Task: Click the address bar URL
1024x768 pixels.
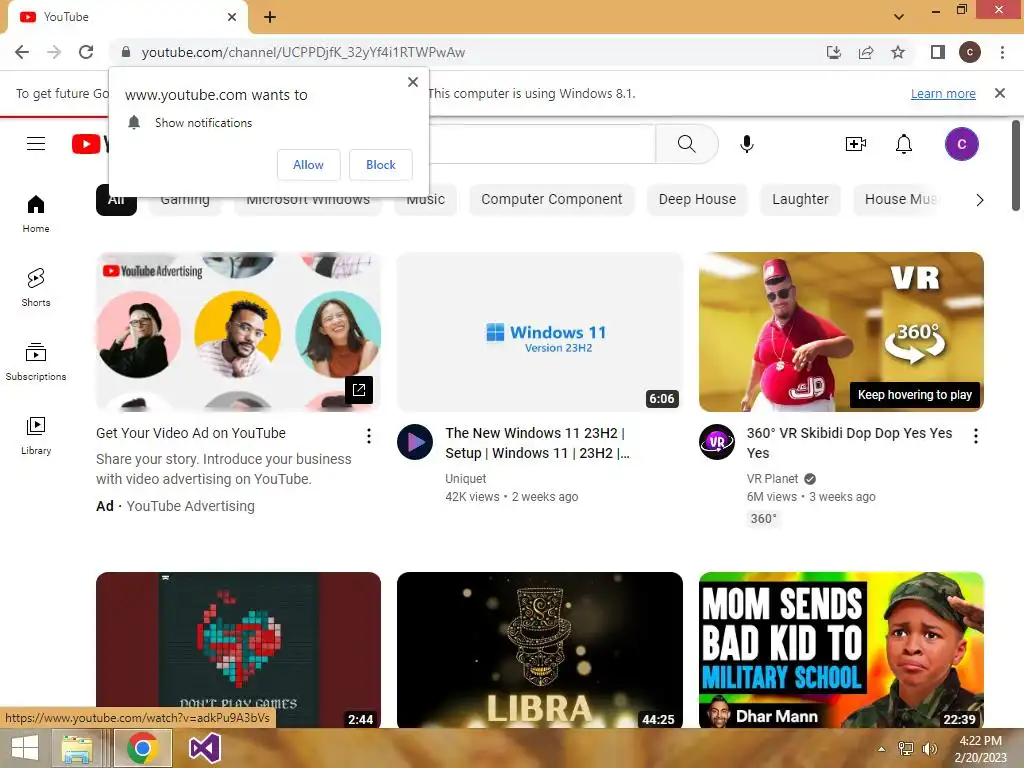Action: (x=303, y=52)
